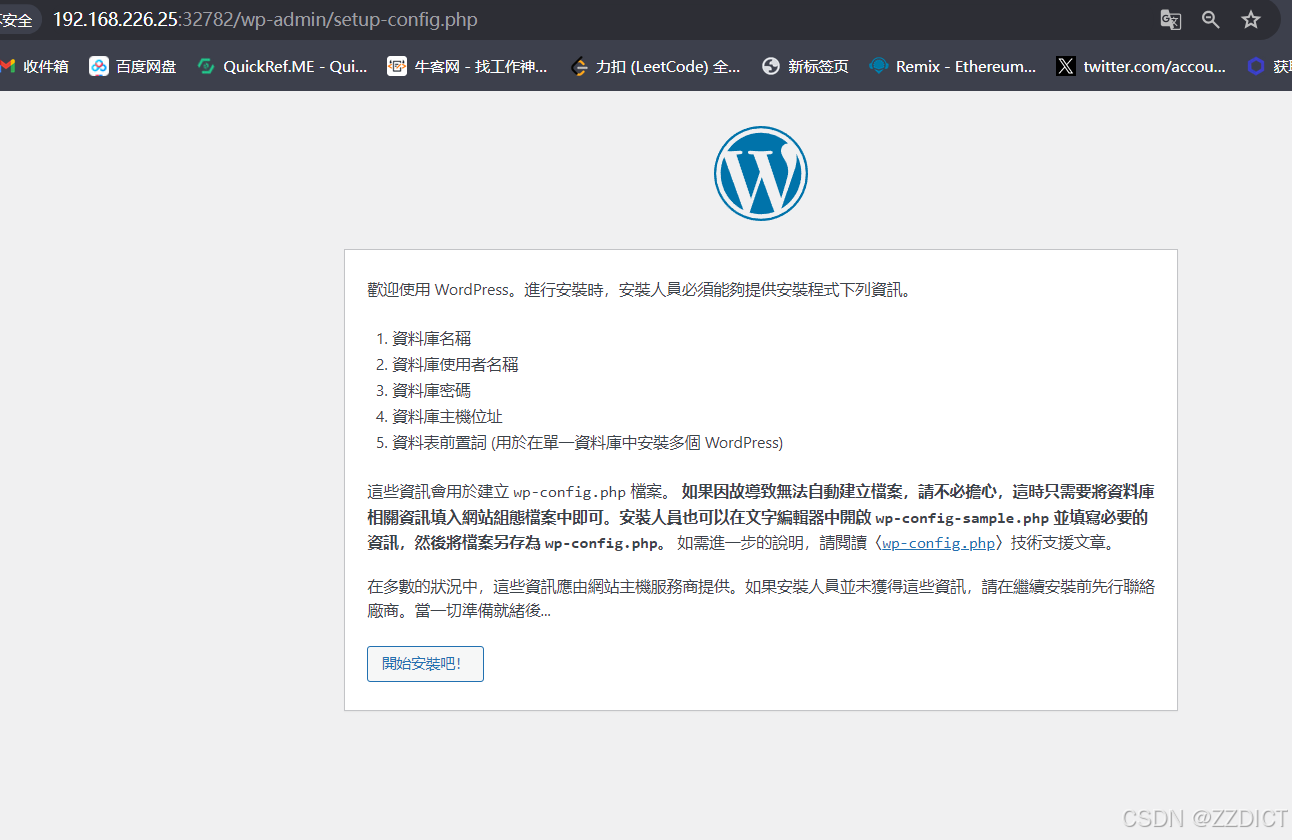
Task: Open the Remix - Ethereum bookmark
Action: (953, 66)
